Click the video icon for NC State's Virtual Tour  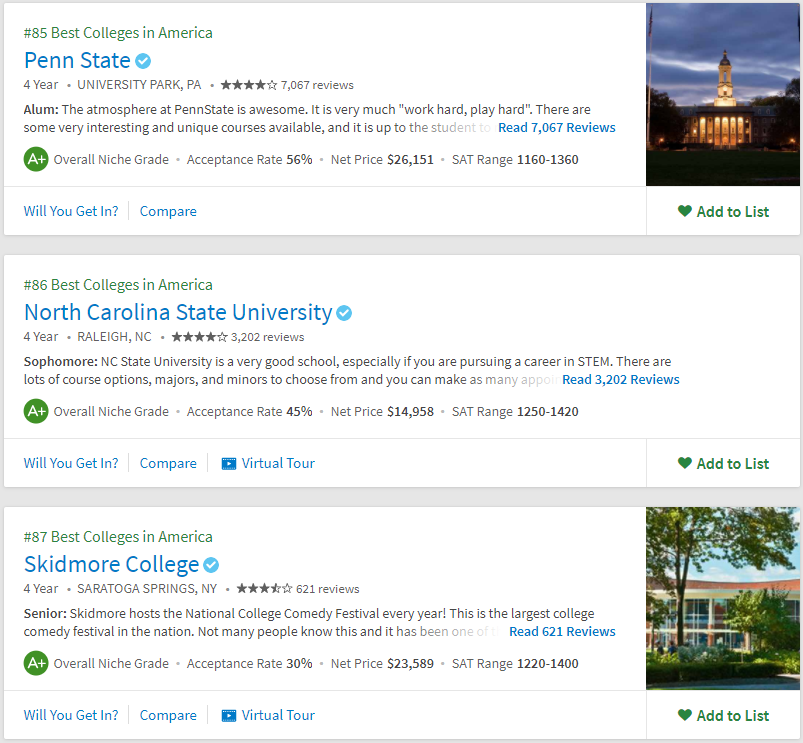(x=229, y=463)
